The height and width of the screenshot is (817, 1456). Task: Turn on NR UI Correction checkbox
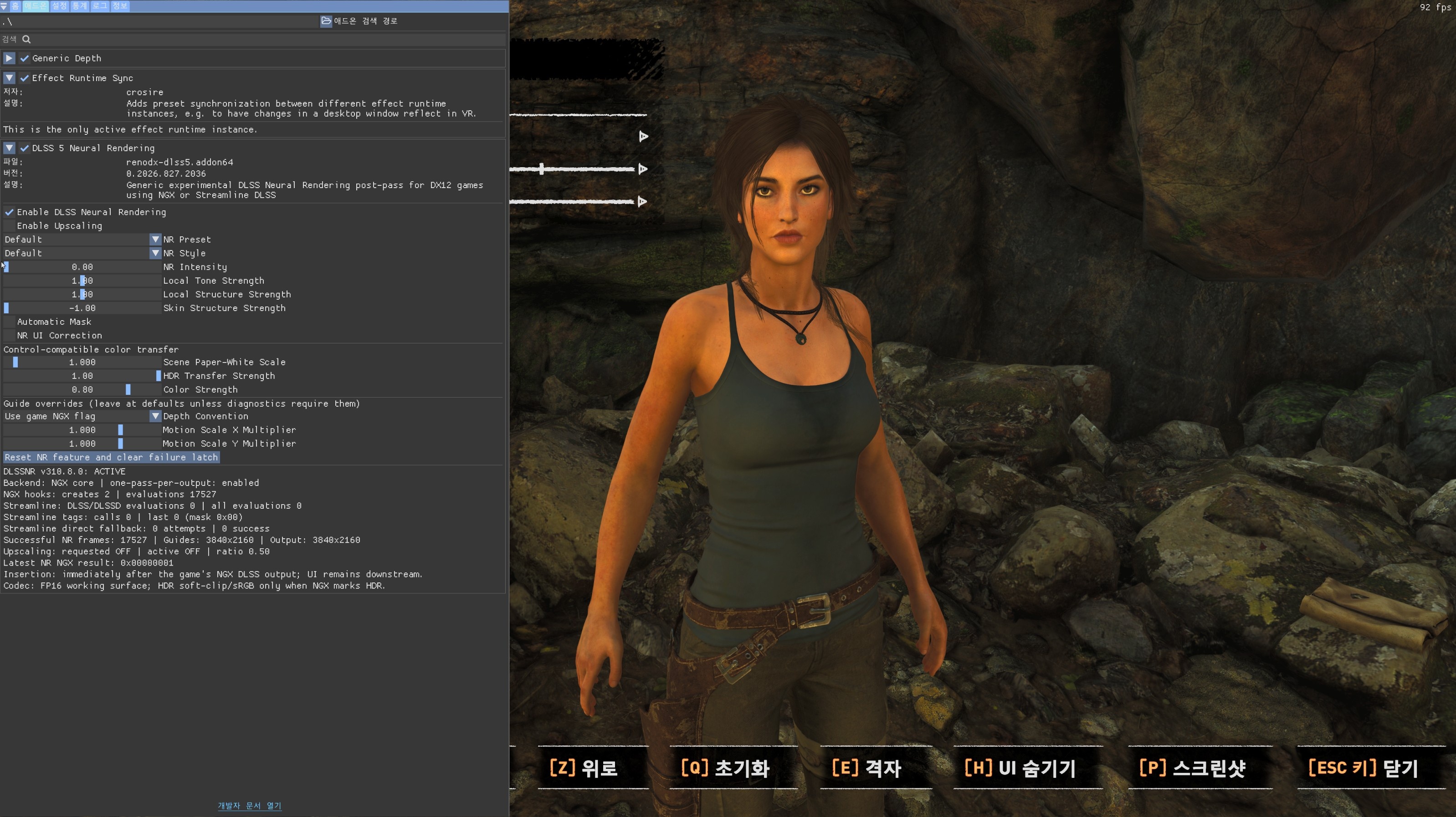click(10, 336)
